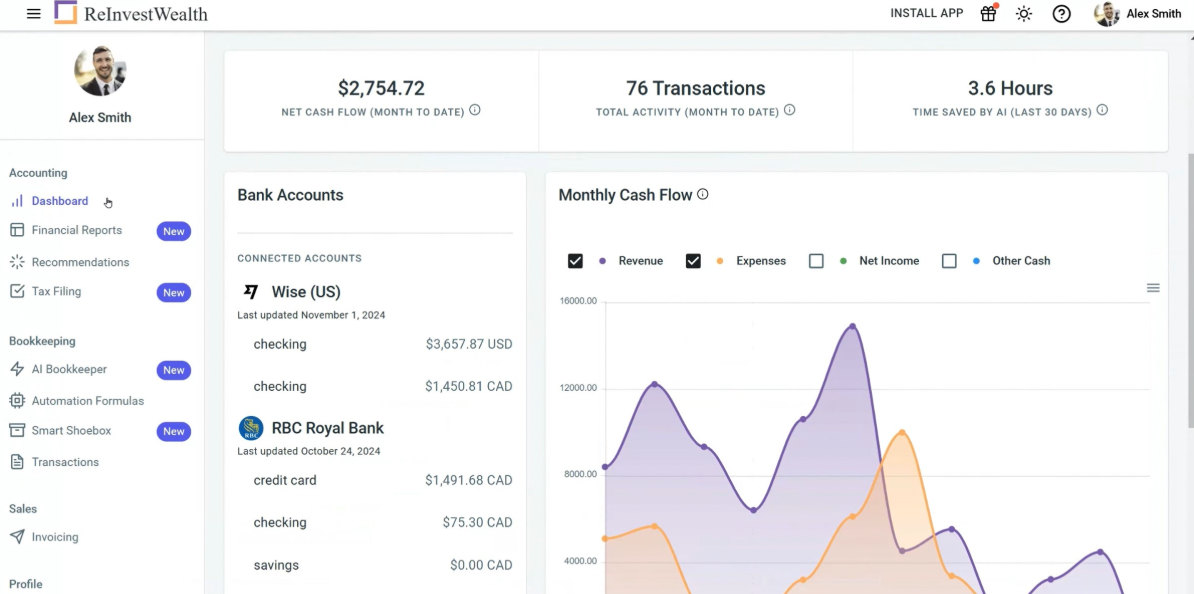Click New badge beside Tax Filing
The width and height of the screenshot is (1194, 594).
tap(174, 292)
